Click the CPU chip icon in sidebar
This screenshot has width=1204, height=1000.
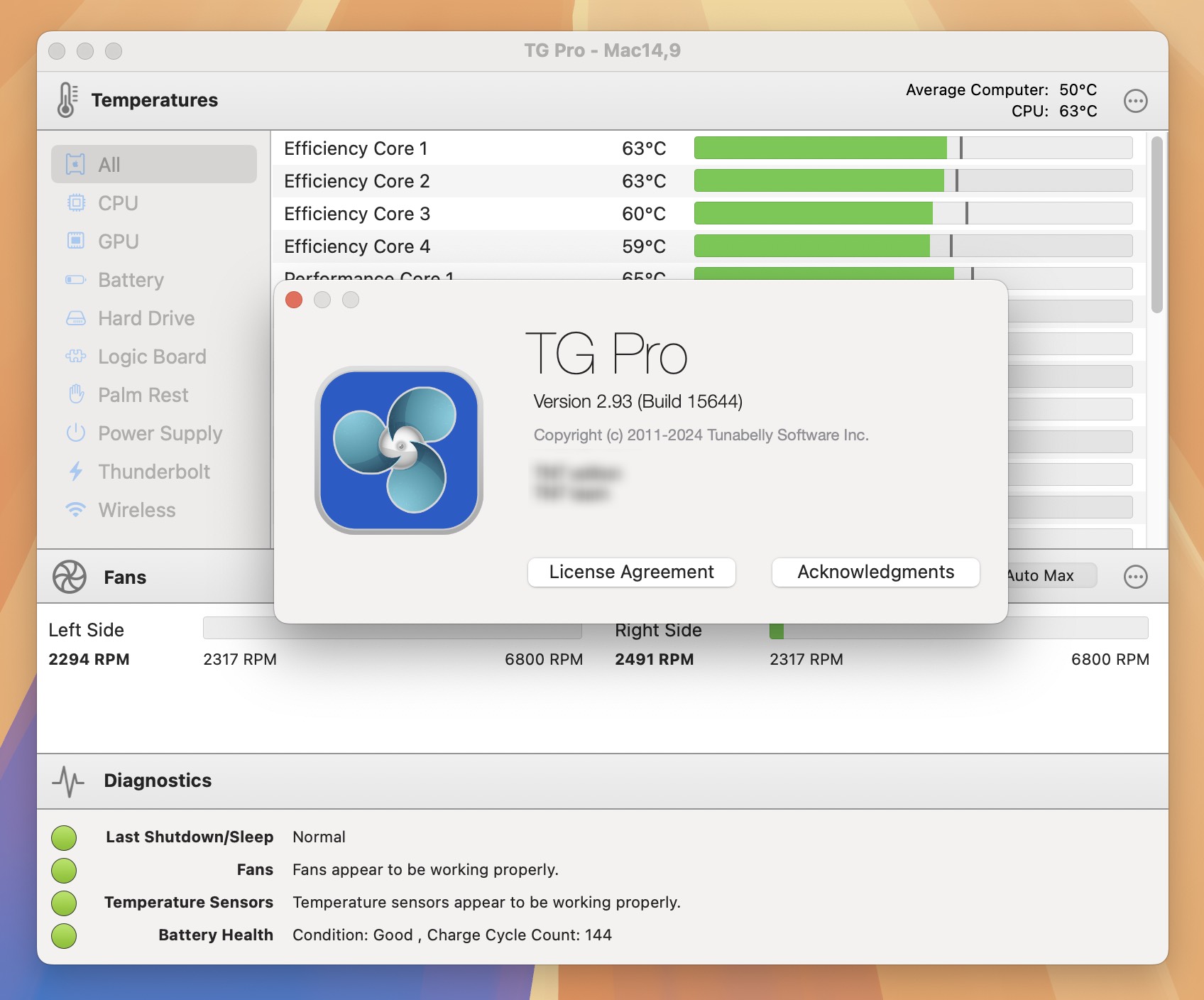75,203
